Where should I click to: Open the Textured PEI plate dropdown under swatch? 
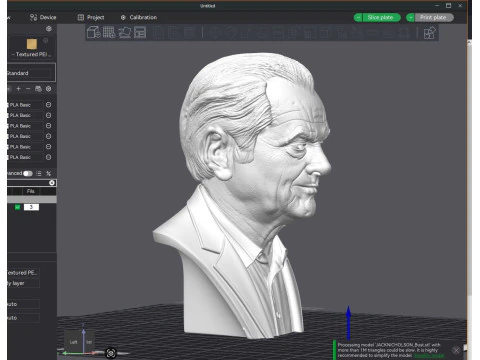(32, 54)
